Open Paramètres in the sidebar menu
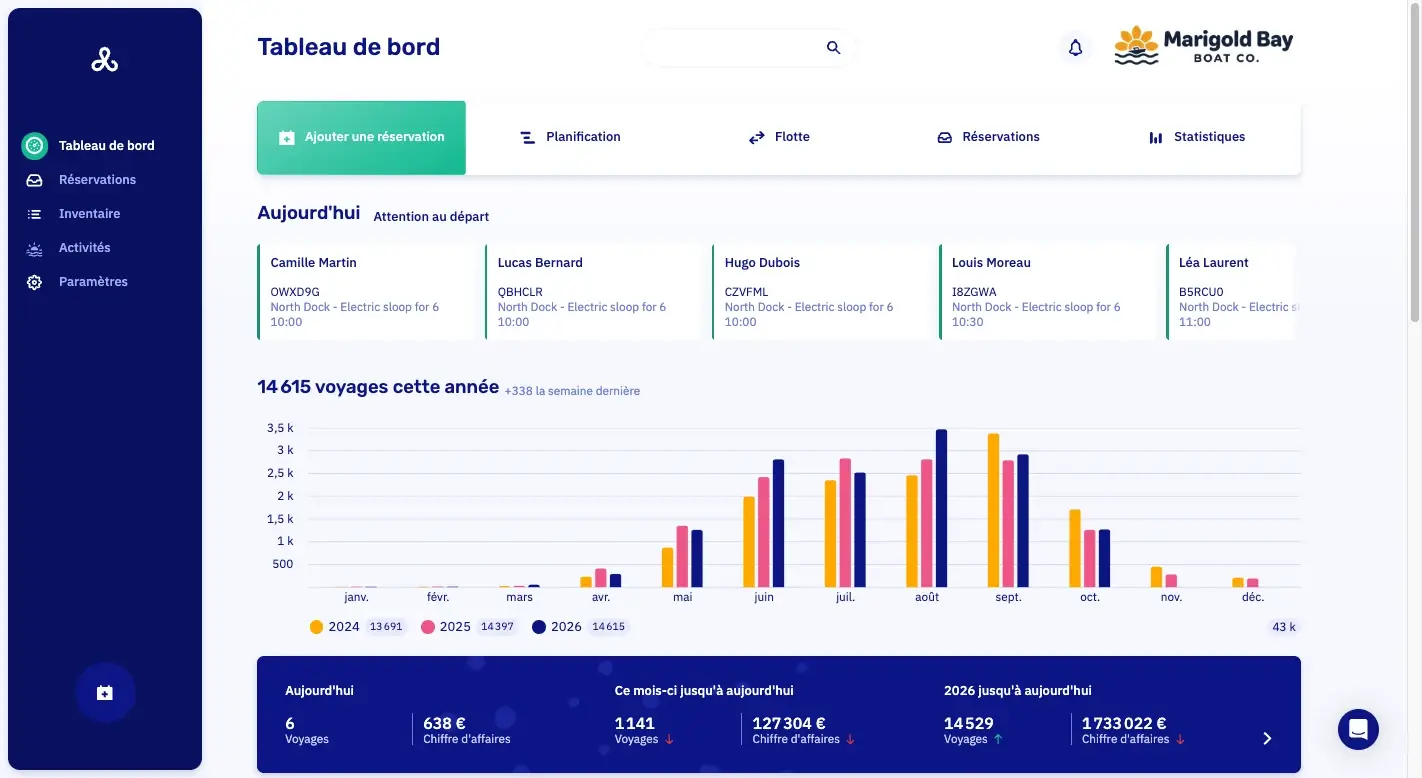The image size is (1422, 778). click(x=93, y=282)
